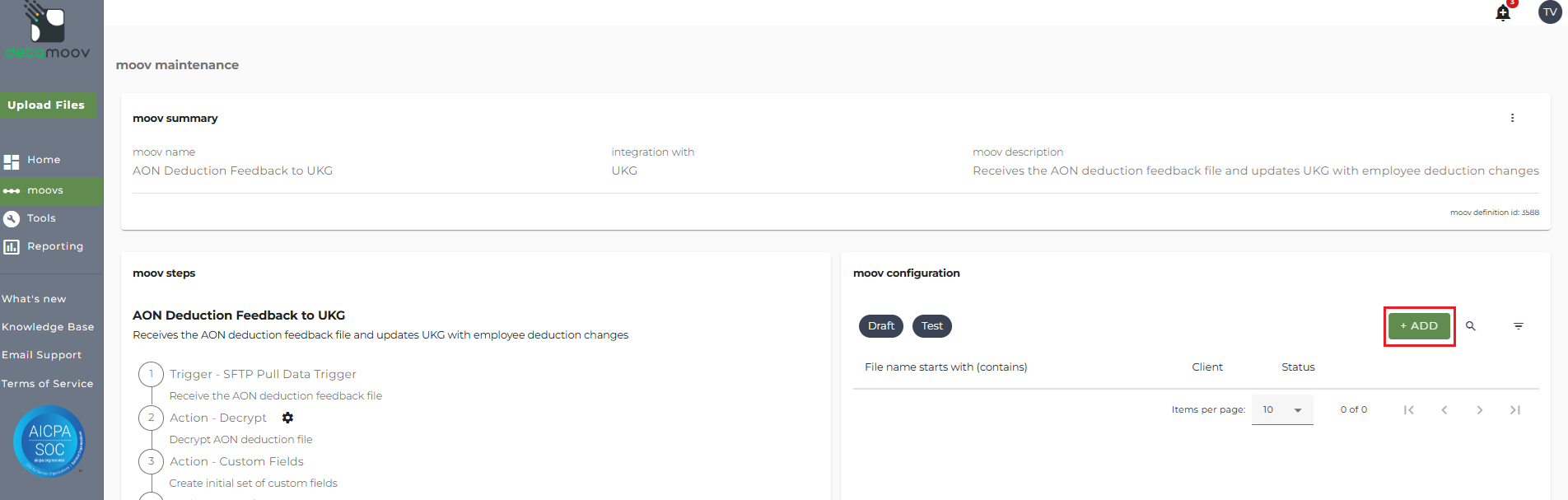Select step 3 circle for Custom Fields

[151, 461]
